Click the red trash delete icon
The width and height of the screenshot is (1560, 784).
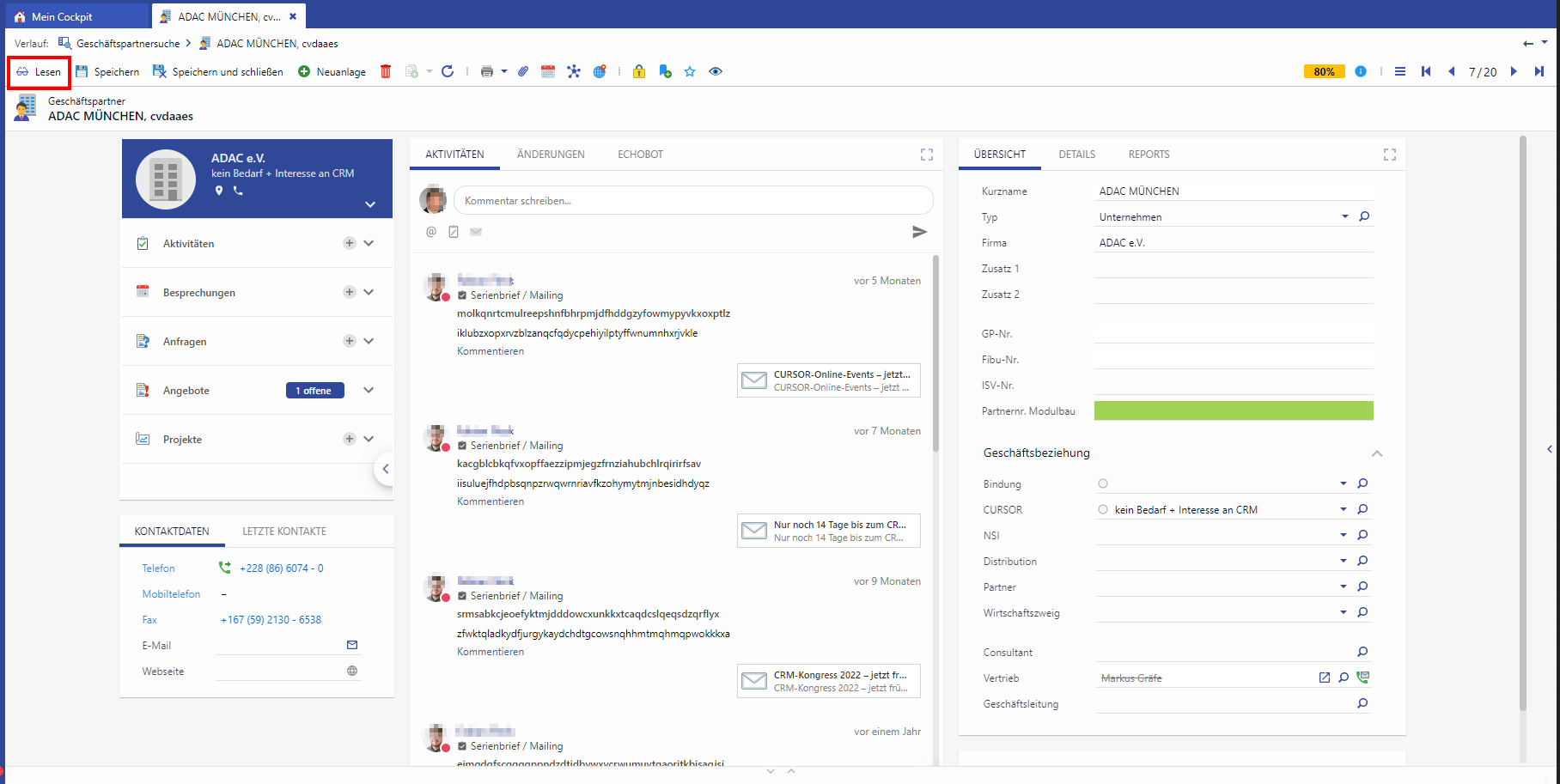point(386,71)
